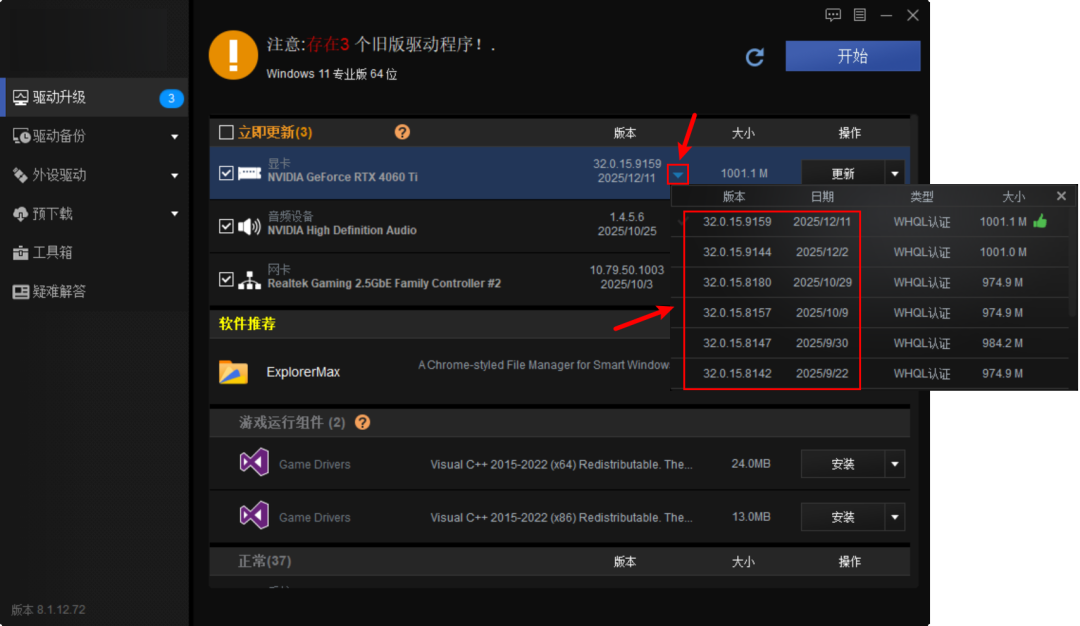Click the speaker icon for NVIDIA High Definition Audio
1080x626 pixels.
click(x=249, y=226)
